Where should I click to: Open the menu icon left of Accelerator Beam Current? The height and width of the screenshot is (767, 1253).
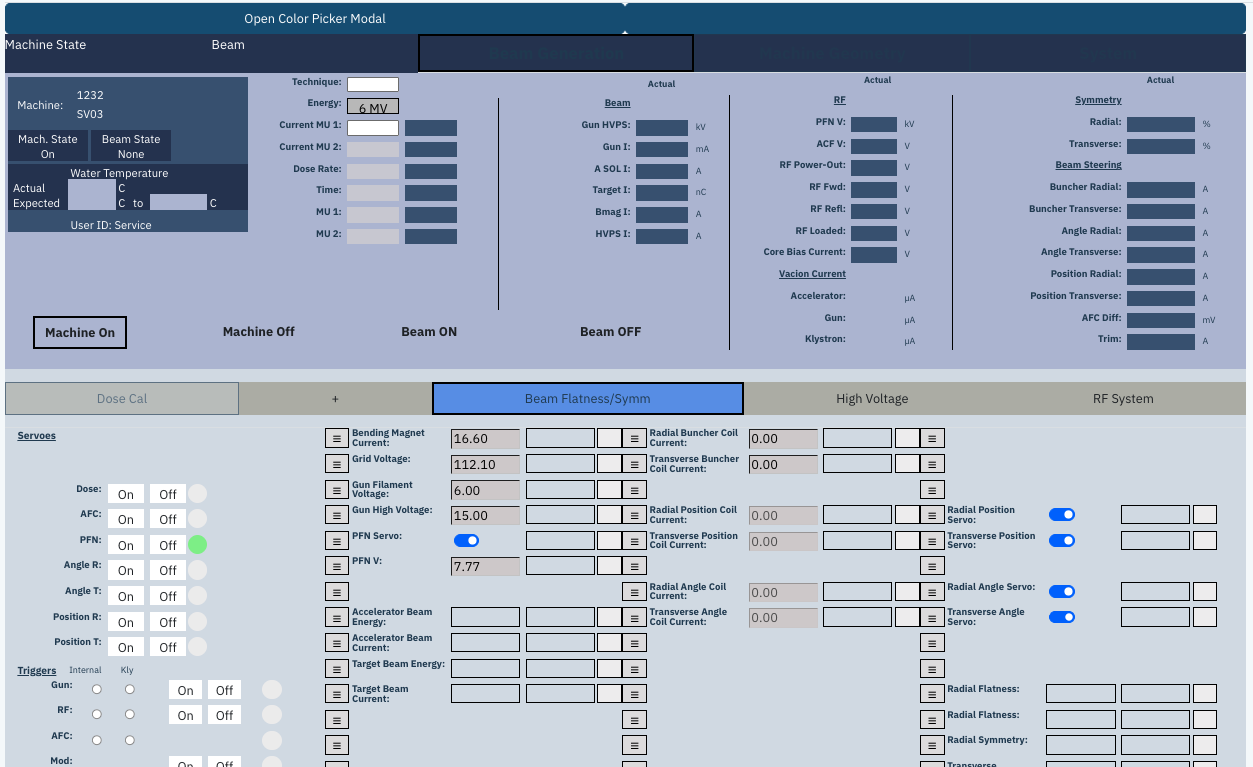coord(337,643)
